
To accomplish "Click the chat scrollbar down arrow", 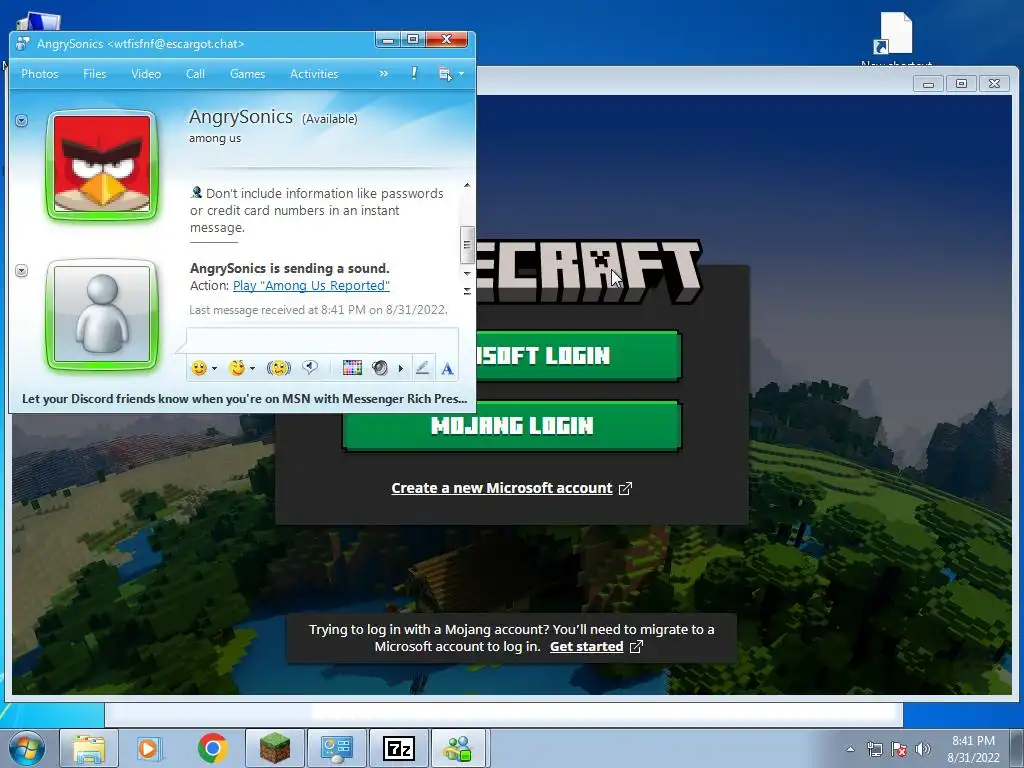I will (x=467, y=273).
